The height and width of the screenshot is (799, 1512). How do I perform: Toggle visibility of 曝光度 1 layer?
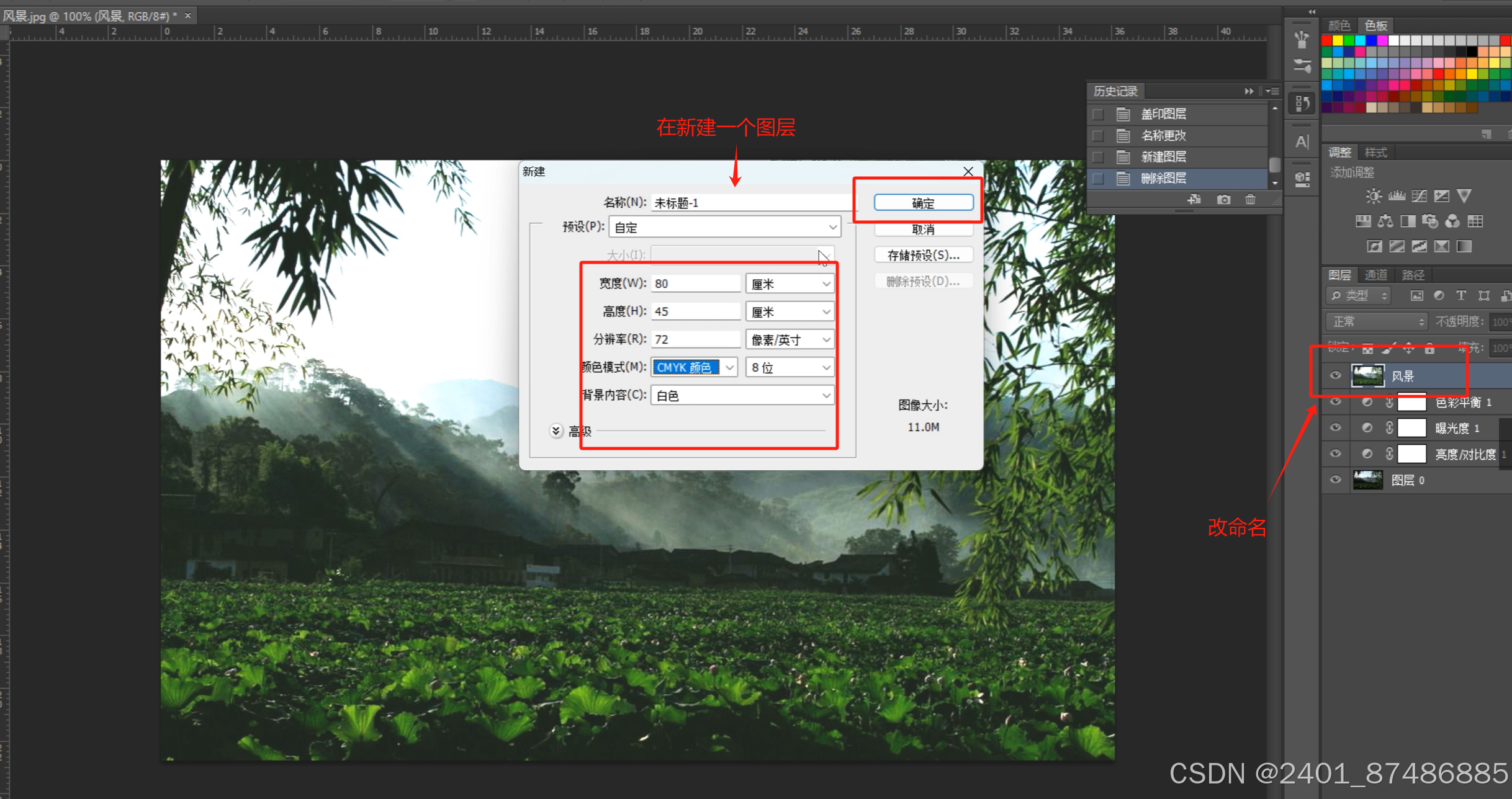click(x=1336, y=427)
